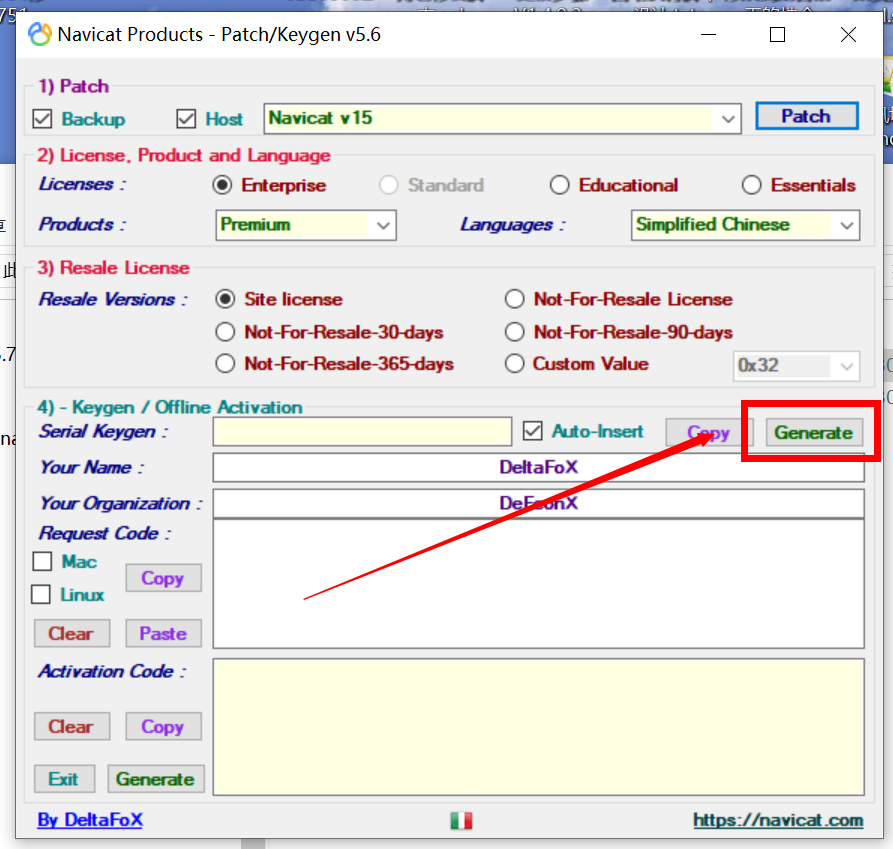Toggle the Backup checkbox

point(43,119)
